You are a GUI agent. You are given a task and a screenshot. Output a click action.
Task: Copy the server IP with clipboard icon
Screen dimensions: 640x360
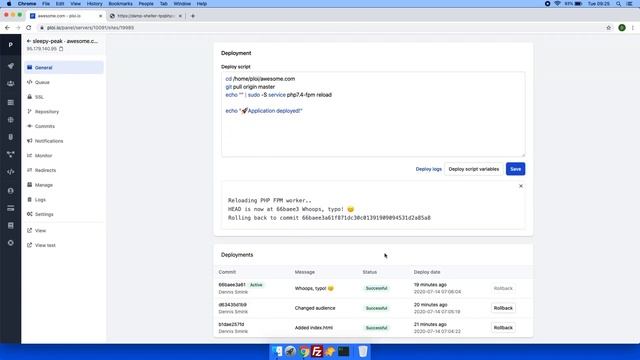[61, 49]
